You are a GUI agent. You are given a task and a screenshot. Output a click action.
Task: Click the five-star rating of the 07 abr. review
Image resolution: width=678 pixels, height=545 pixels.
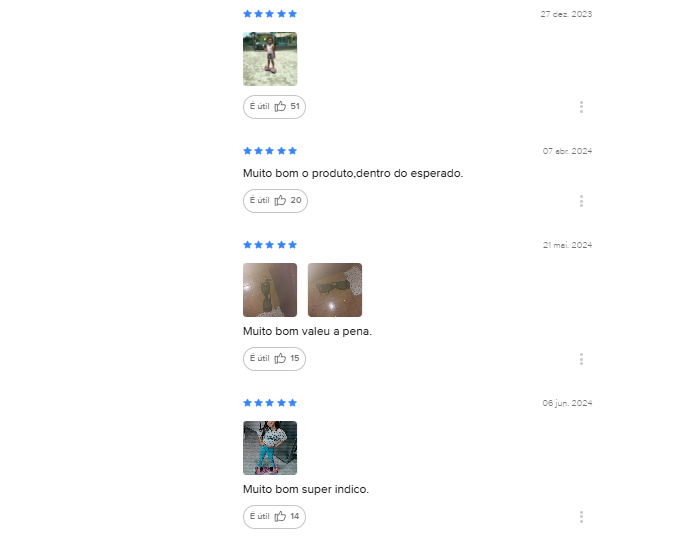(270, 151)
